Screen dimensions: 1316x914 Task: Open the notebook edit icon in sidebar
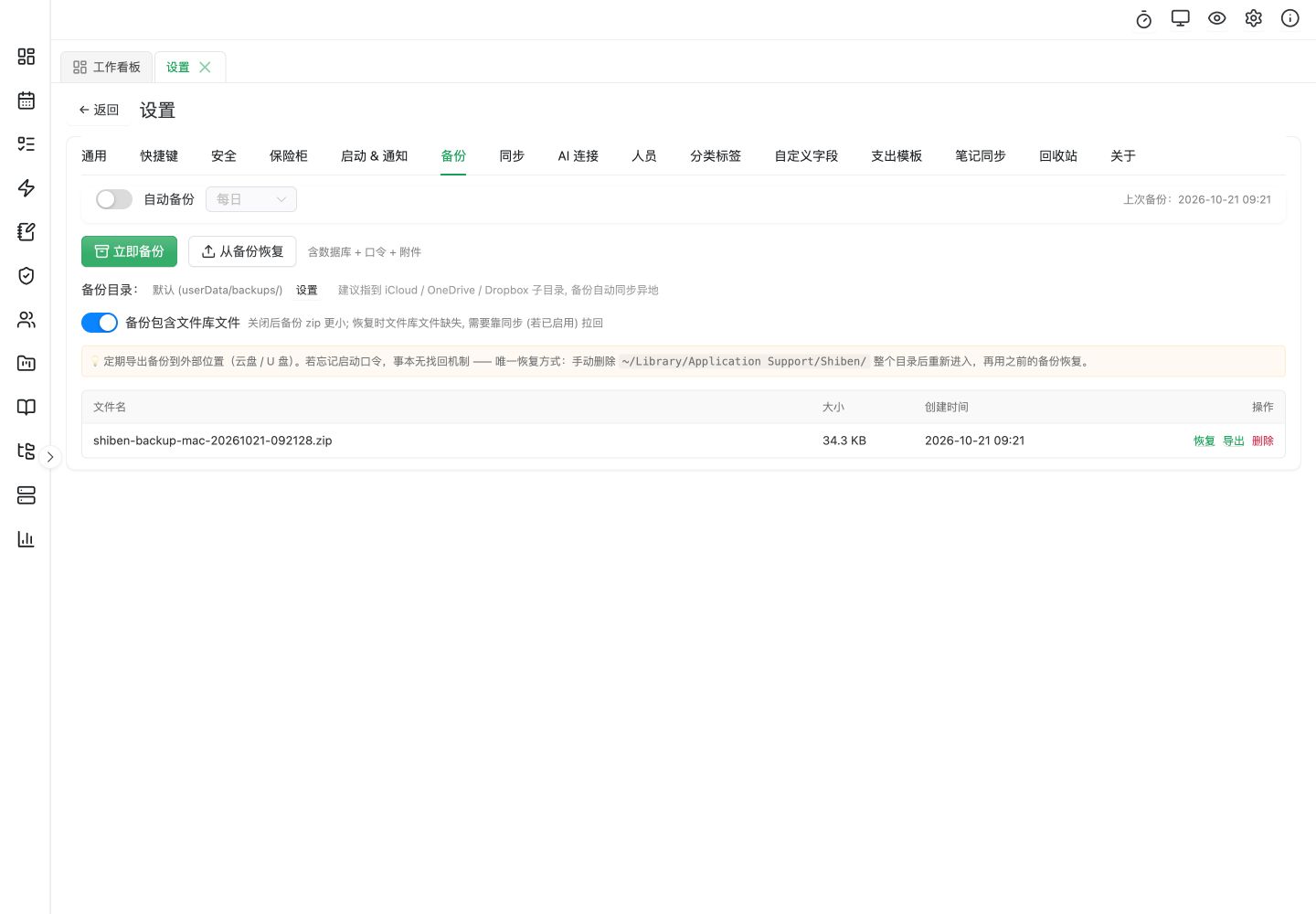27,232
